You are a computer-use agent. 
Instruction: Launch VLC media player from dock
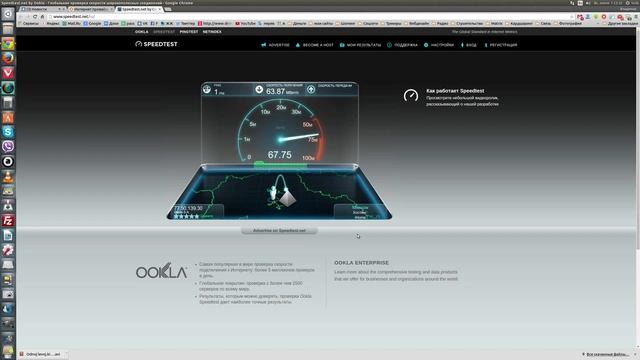[8, 176]
